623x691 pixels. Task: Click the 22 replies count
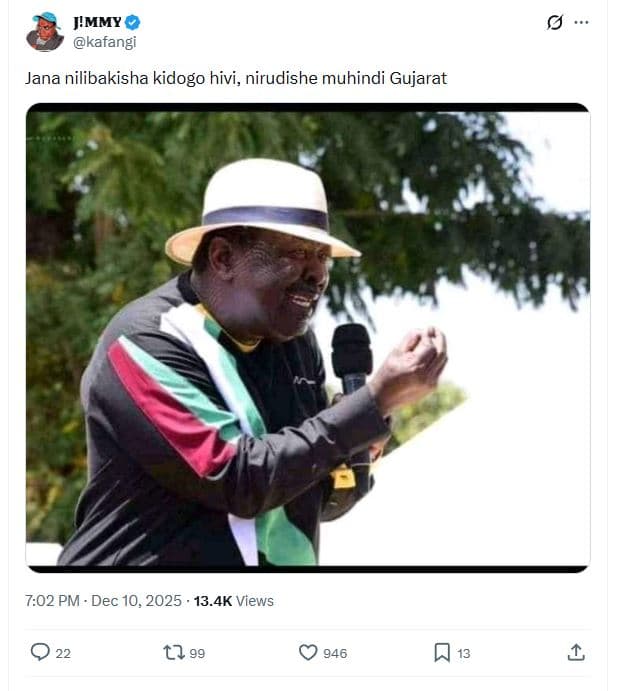63,653
